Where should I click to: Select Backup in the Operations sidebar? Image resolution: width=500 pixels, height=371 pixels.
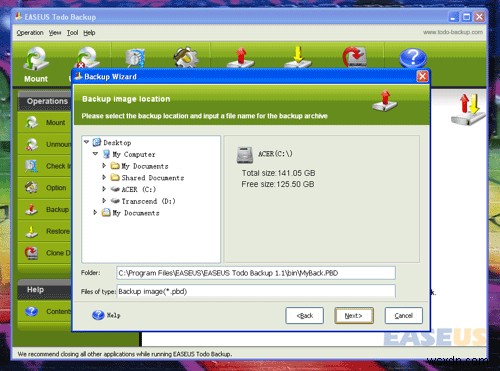coord(45,209)
